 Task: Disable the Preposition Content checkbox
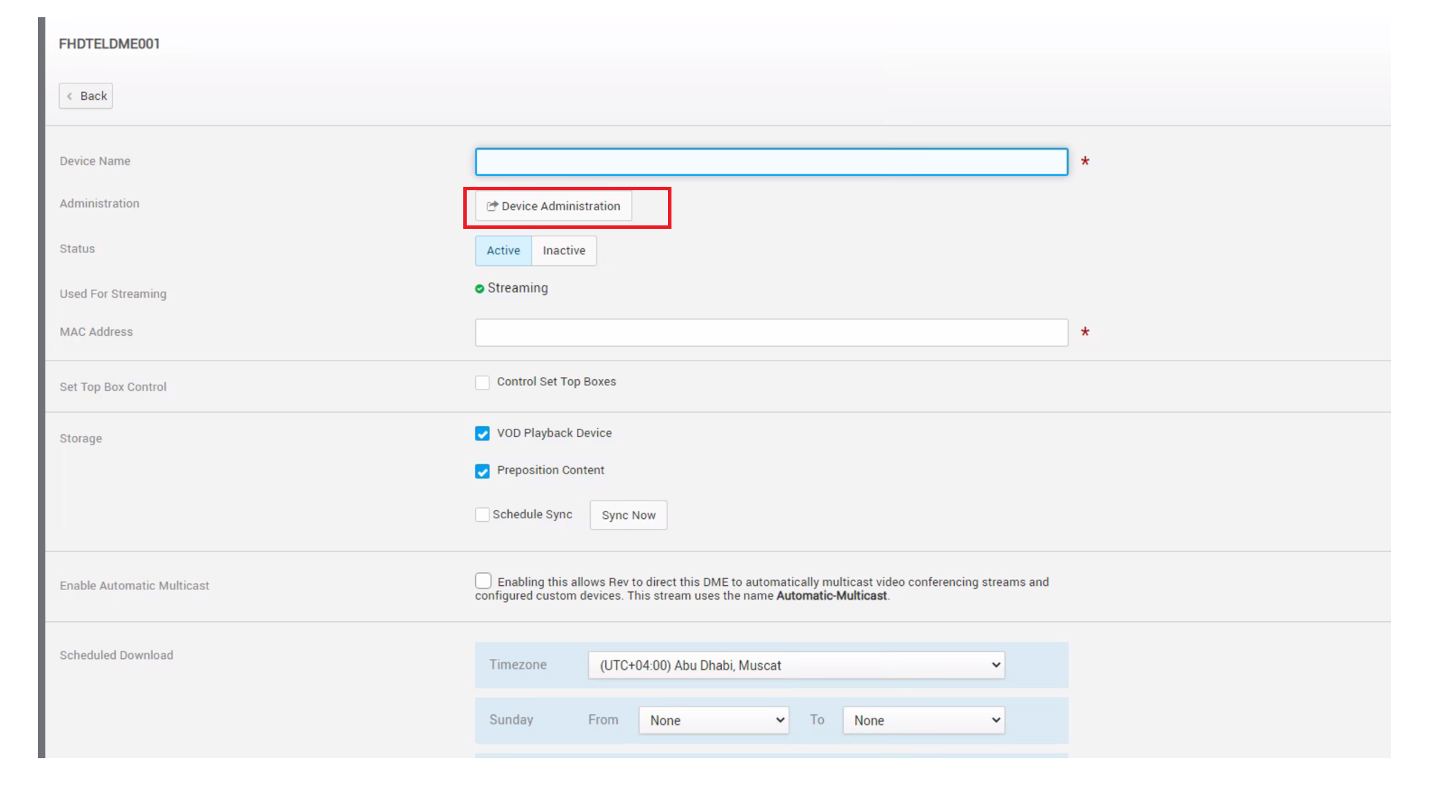(482, 471)
